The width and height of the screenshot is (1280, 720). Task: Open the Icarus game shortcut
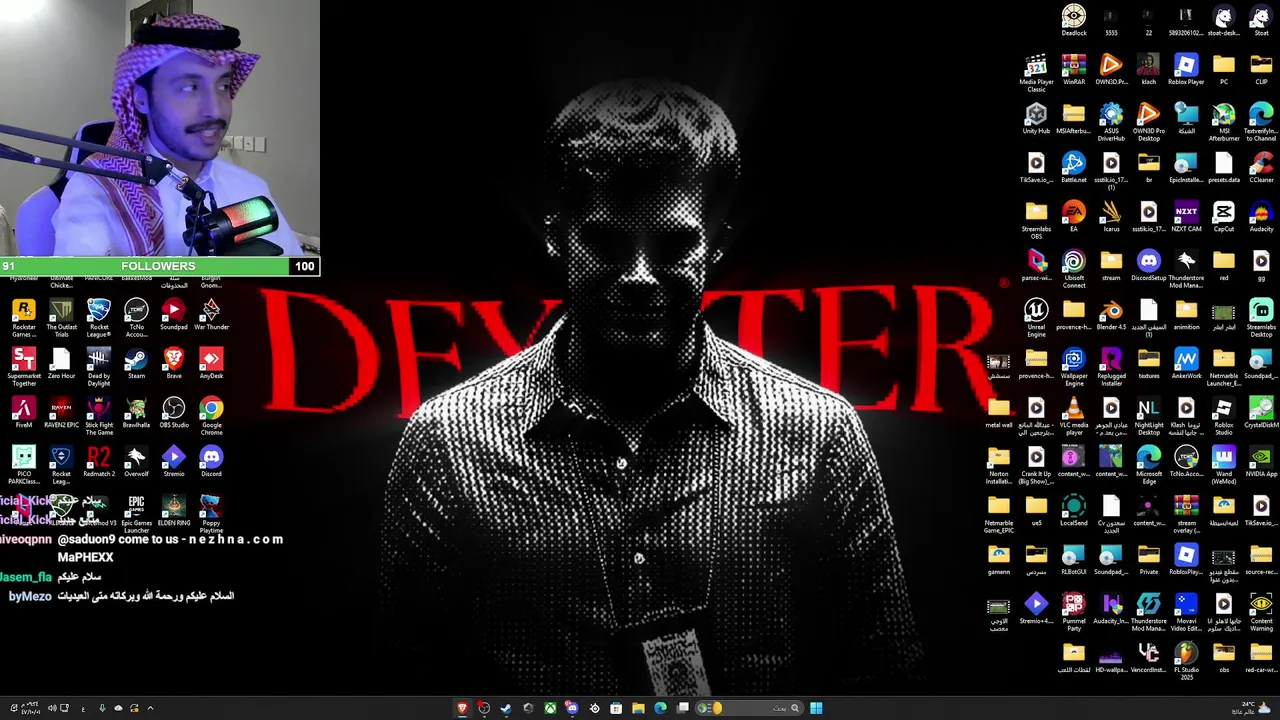[1111, 216]
